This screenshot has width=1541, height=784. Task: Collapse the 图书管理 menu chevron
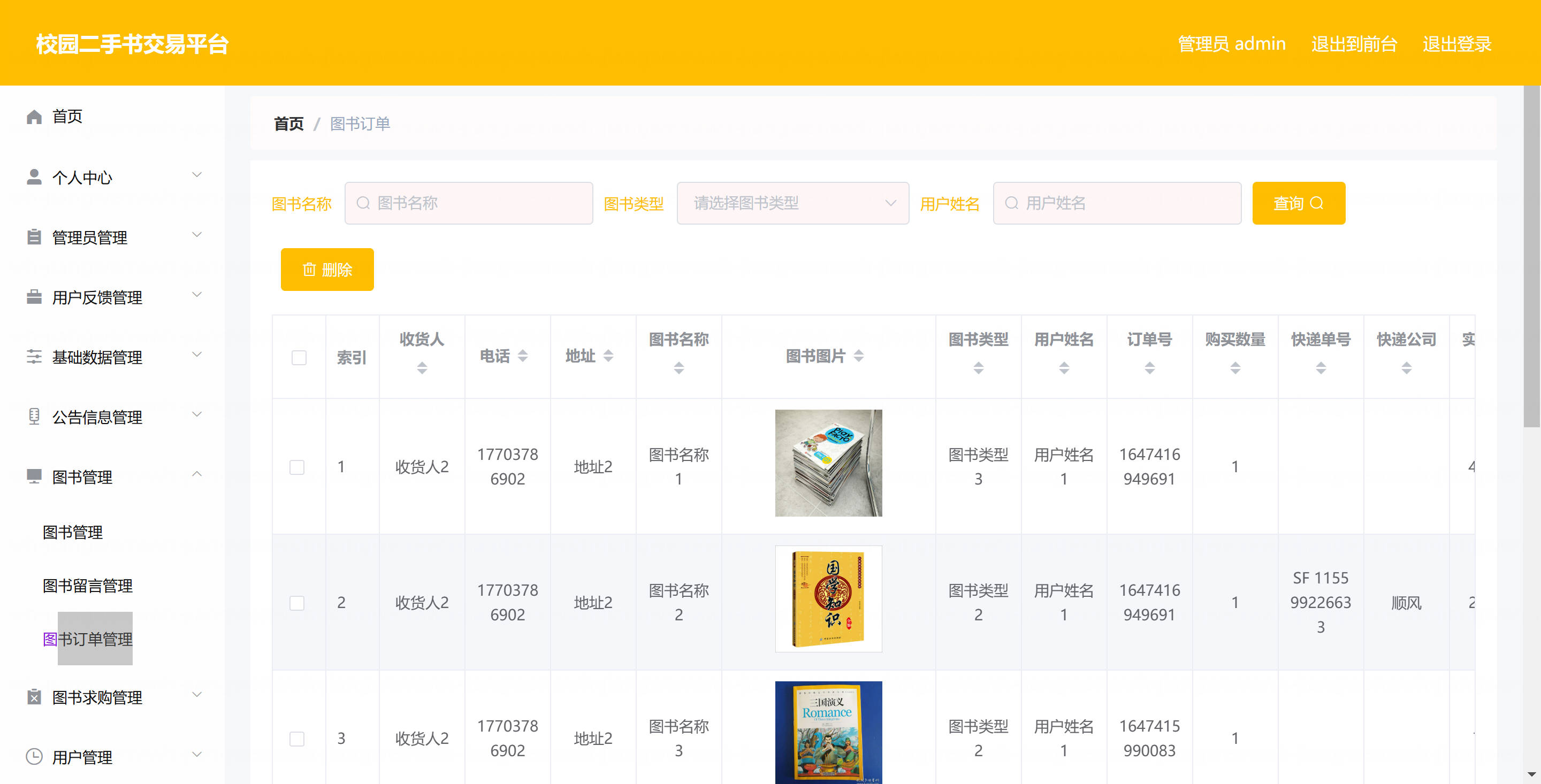point(196,474)
